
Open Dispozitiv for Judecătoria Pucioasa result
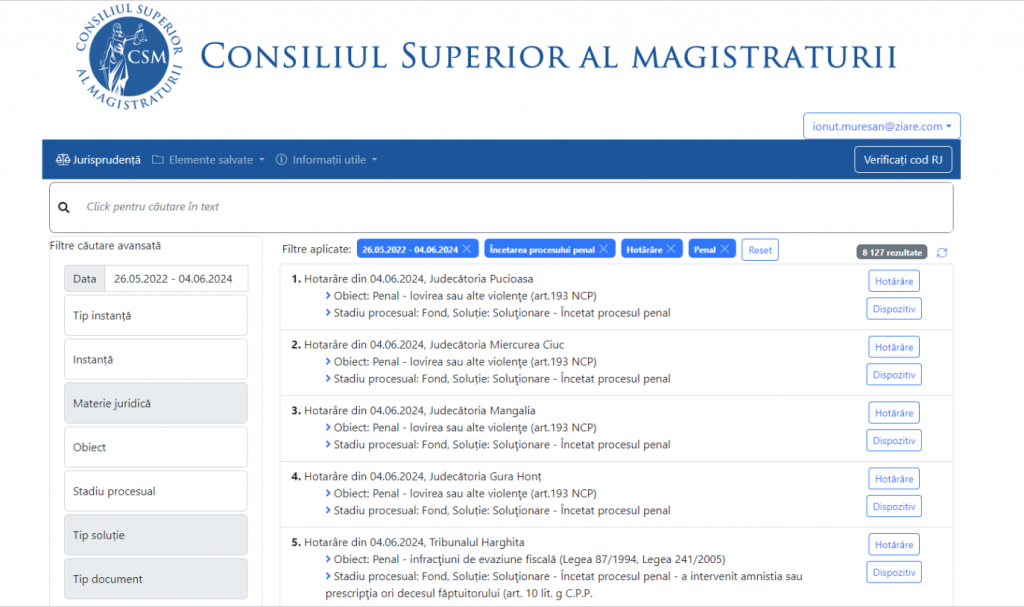click(894, 309)
